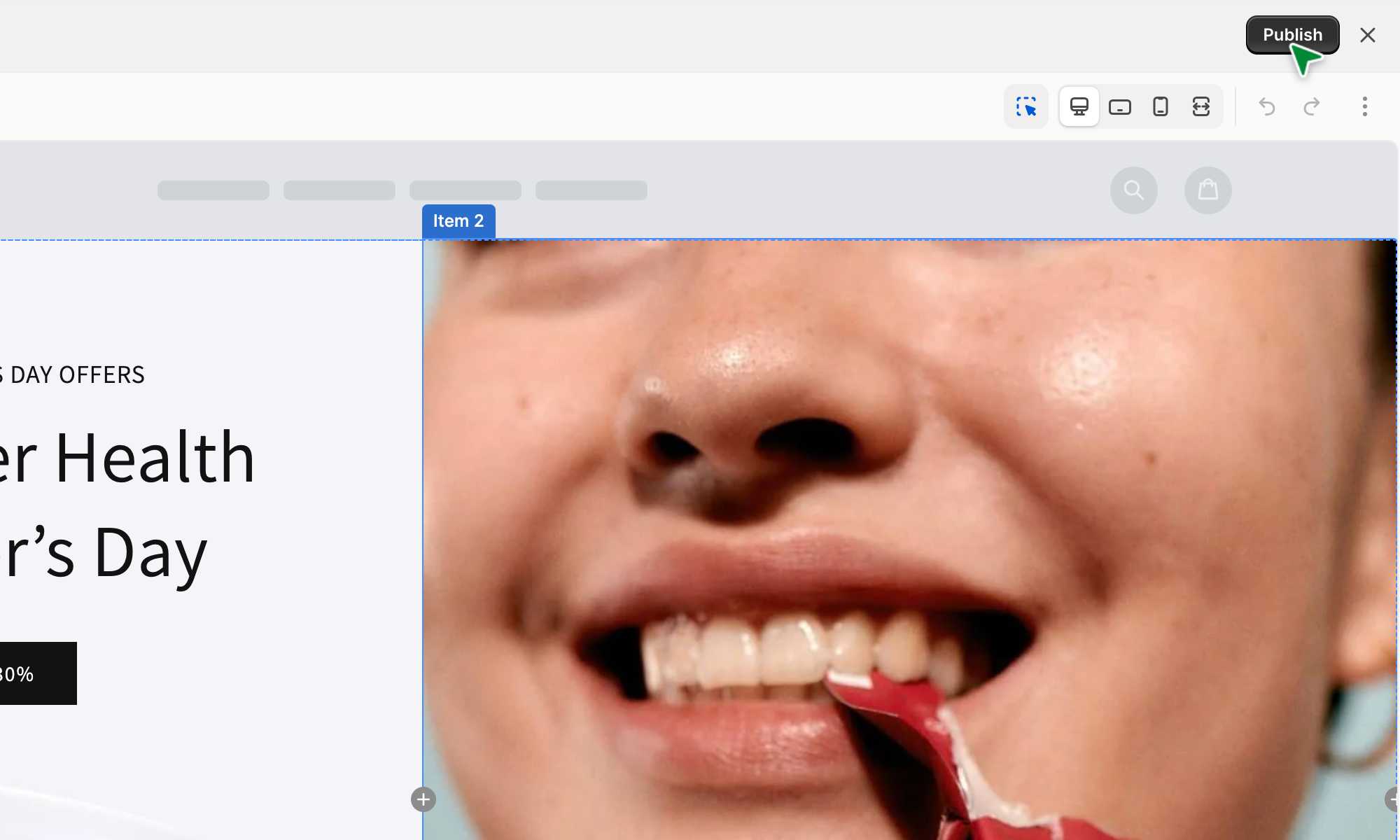Open the three-dot more options menu

pos(1364,106)
